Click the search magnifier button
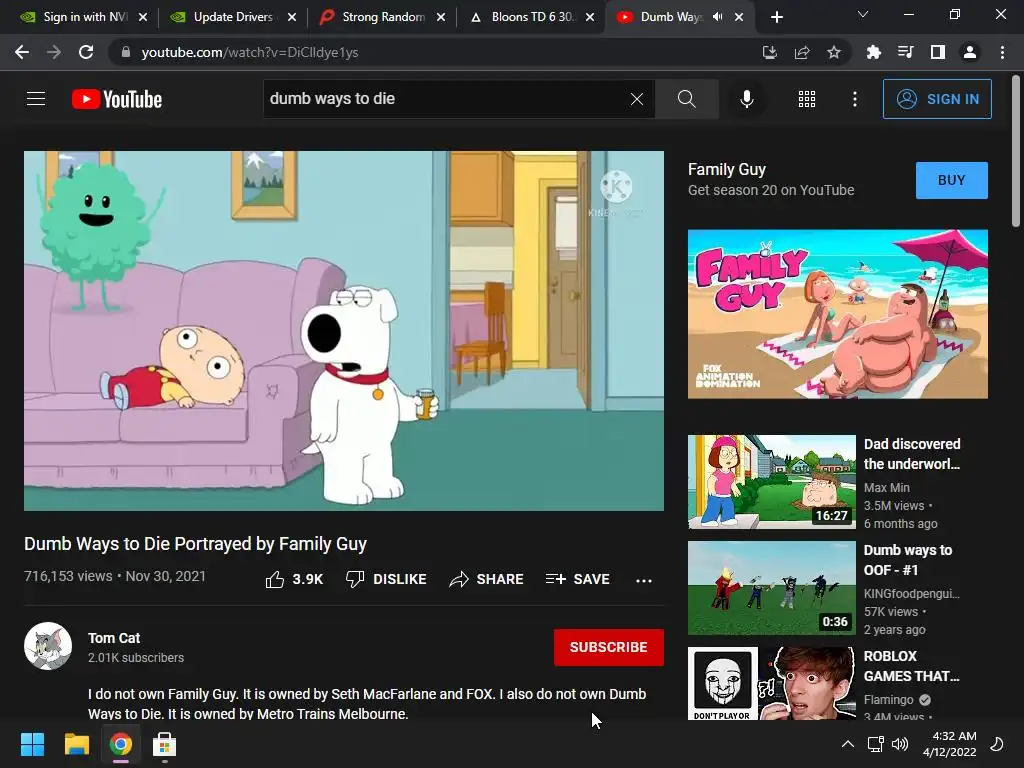Image resolution: width=1024 pixels, height=768 pixels. (686, 99)
